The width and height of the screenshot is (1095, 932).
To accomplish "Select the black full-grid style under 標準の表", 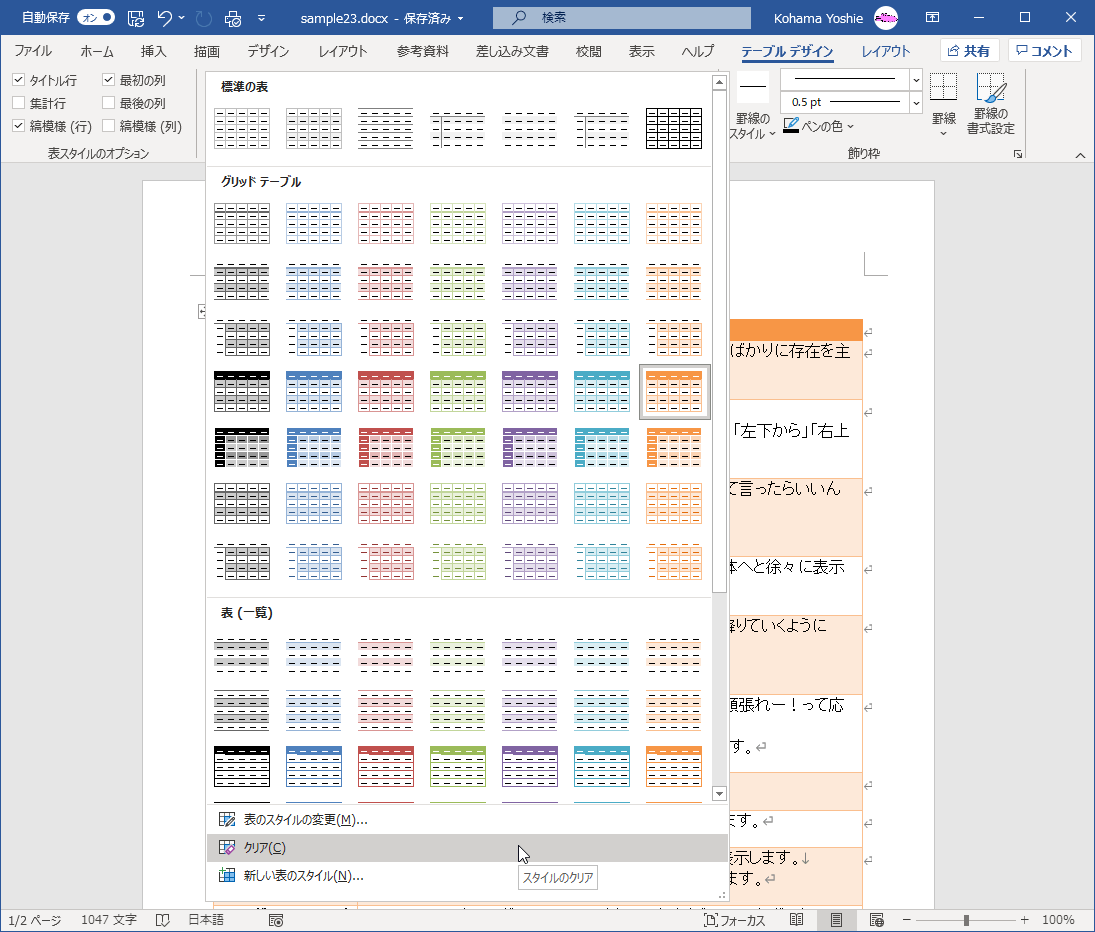I will pyautogui.click(x=674, y=128).
